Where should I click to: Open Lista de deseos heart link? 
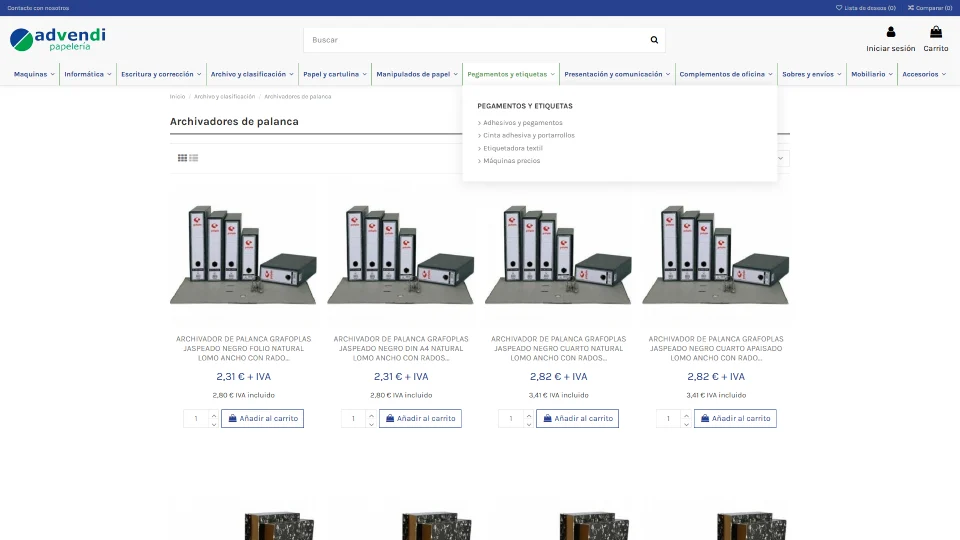pyautogui.click(x=866, y=8)
